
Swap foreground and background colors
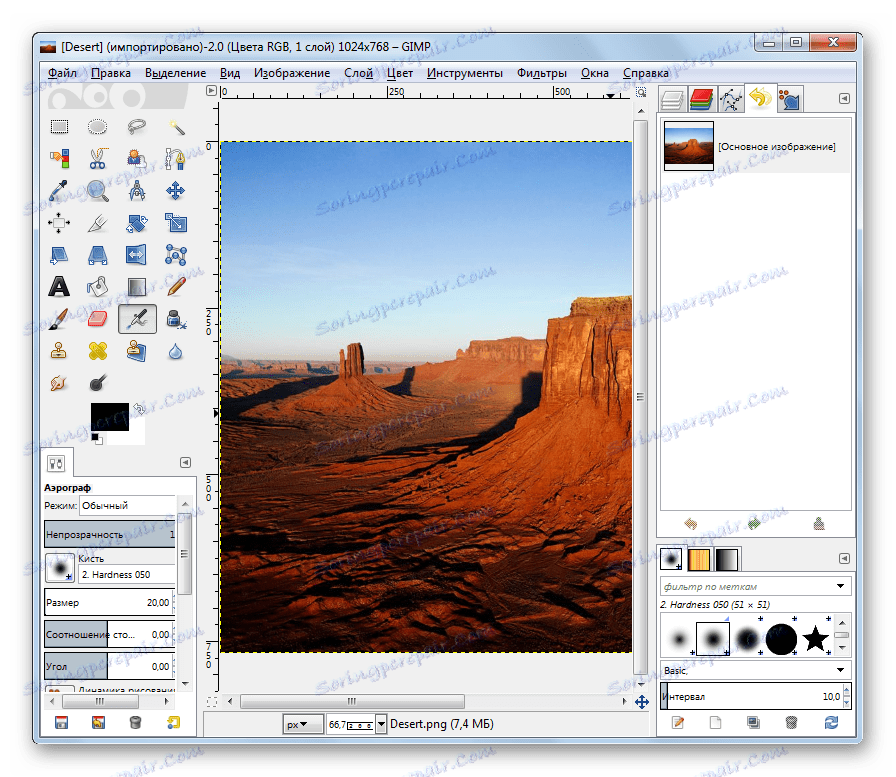click(x=139, y=408)
